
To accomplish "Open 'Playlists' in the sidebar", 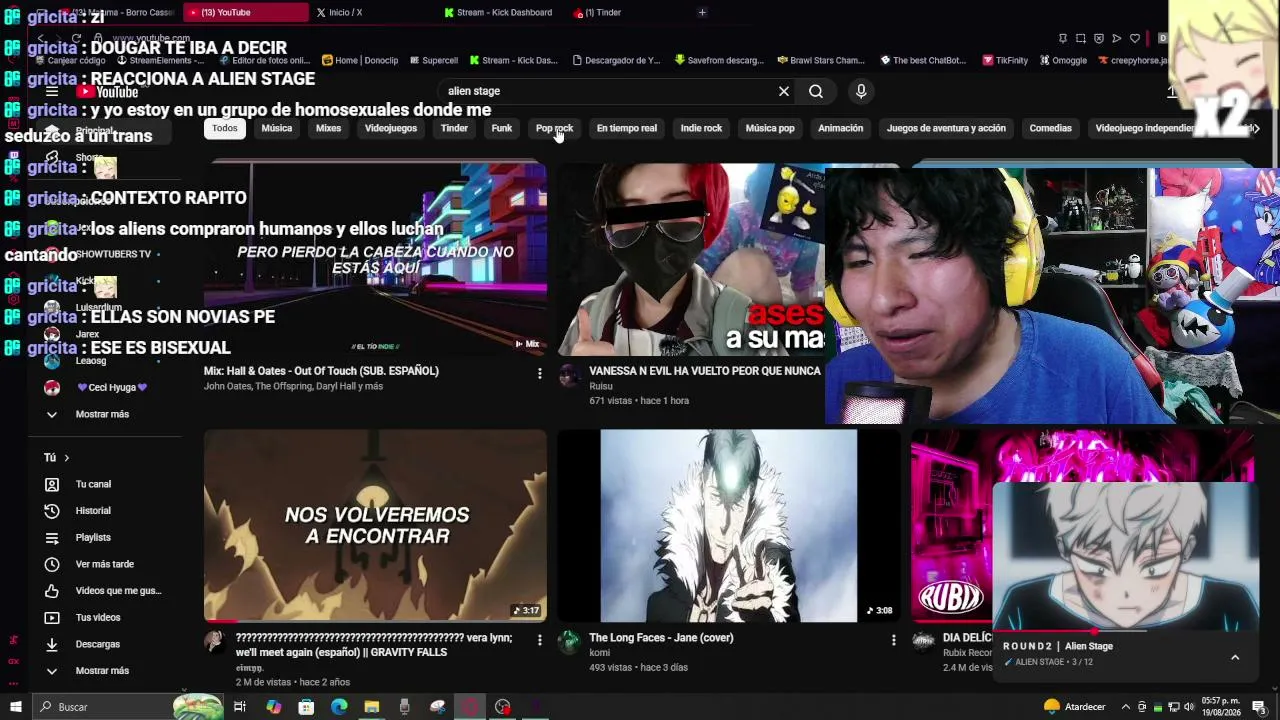I will (105, 538).
